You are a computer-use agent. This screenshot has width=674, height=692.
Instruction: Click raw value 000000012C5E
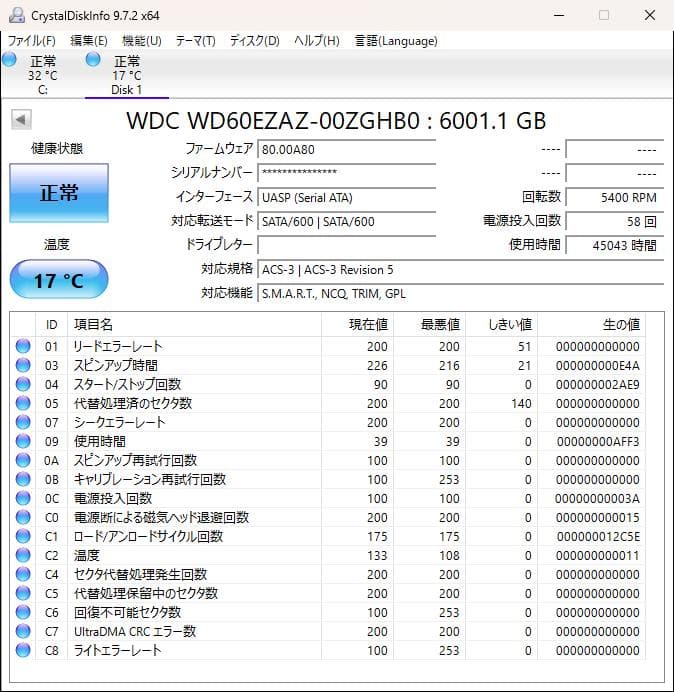[598, 536]
